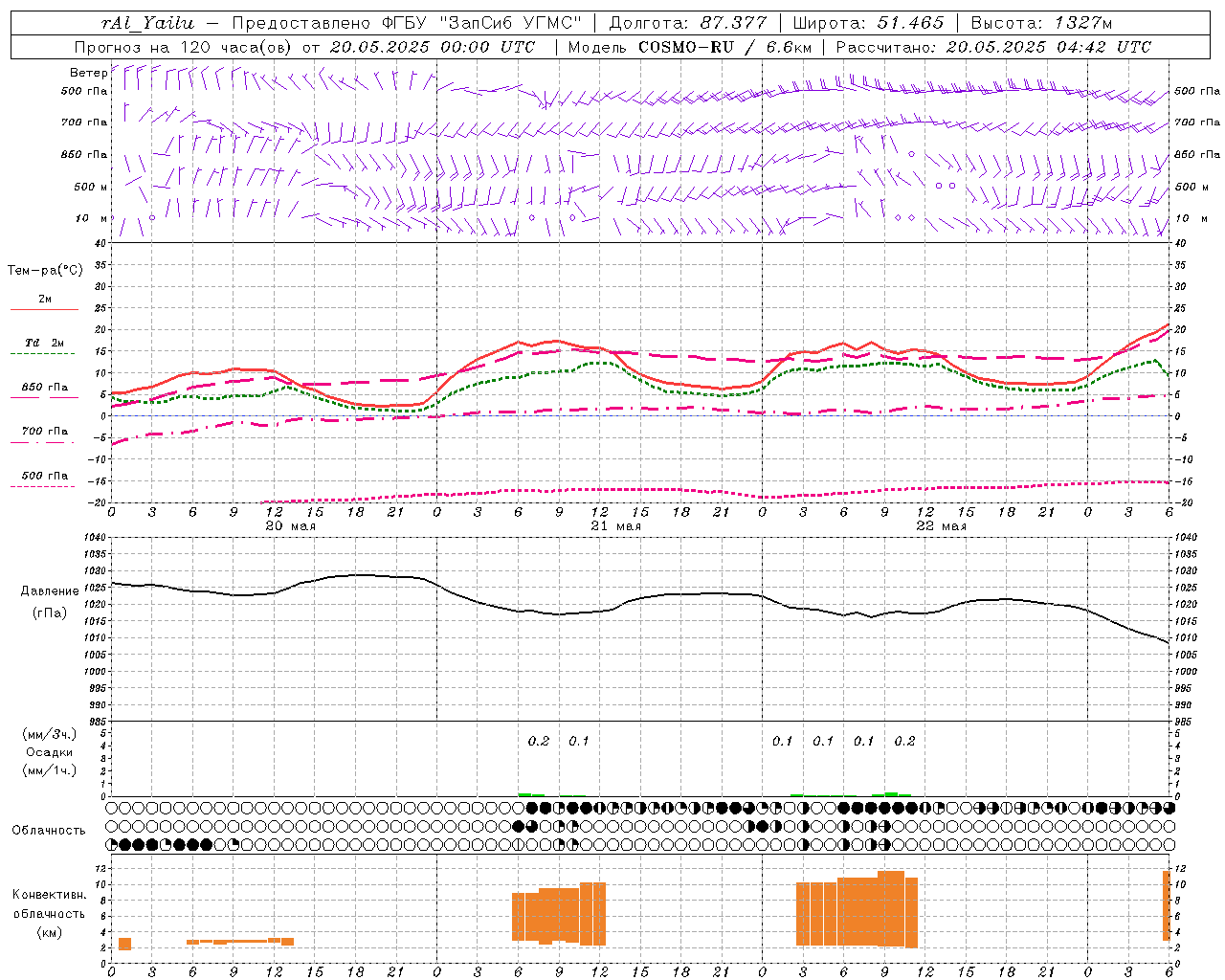Image resolution: width=1225 pixels, height=980 pixels.
Task: Click the '(мм/1ч.)' precipitation unit label
Action: [50, 770]
